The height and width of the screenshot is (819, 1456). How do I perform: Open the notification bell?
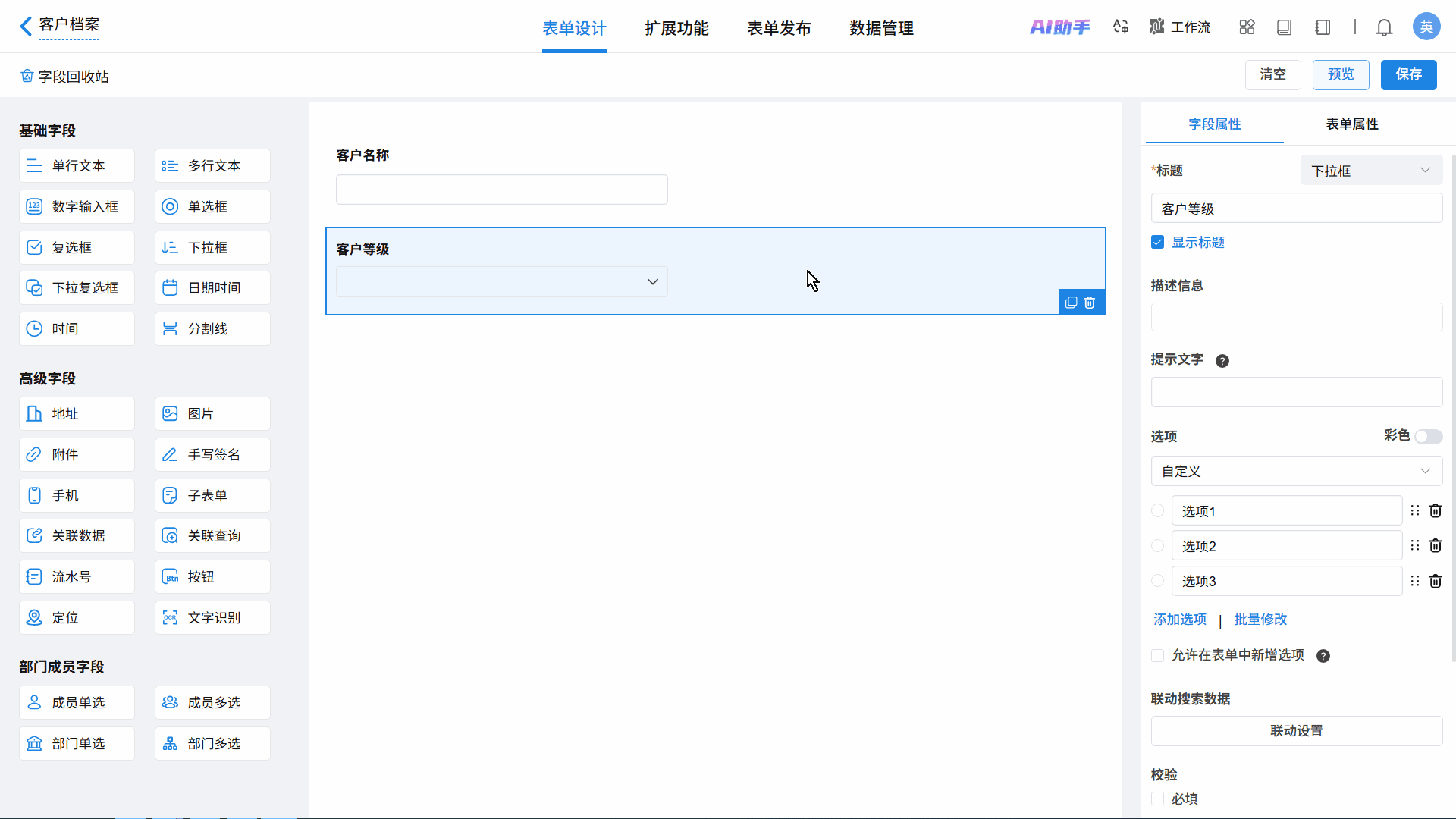[1384, 28]
